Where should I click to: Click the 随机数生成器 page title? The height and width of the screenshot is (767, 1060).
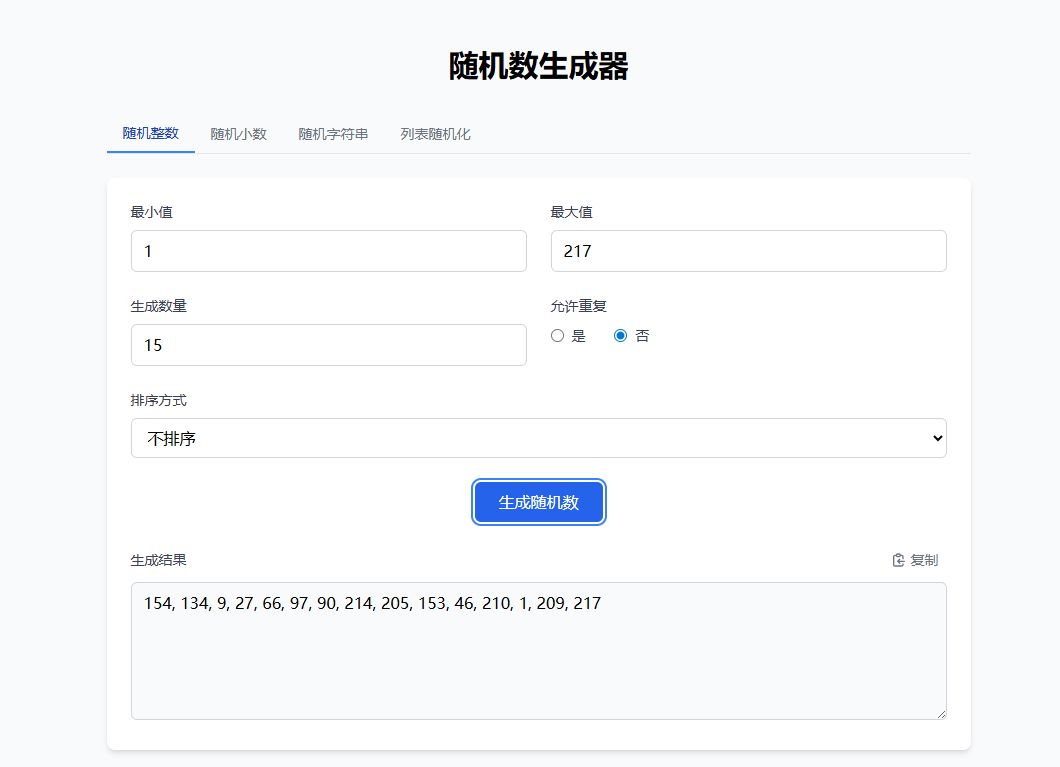coord(538,67)
